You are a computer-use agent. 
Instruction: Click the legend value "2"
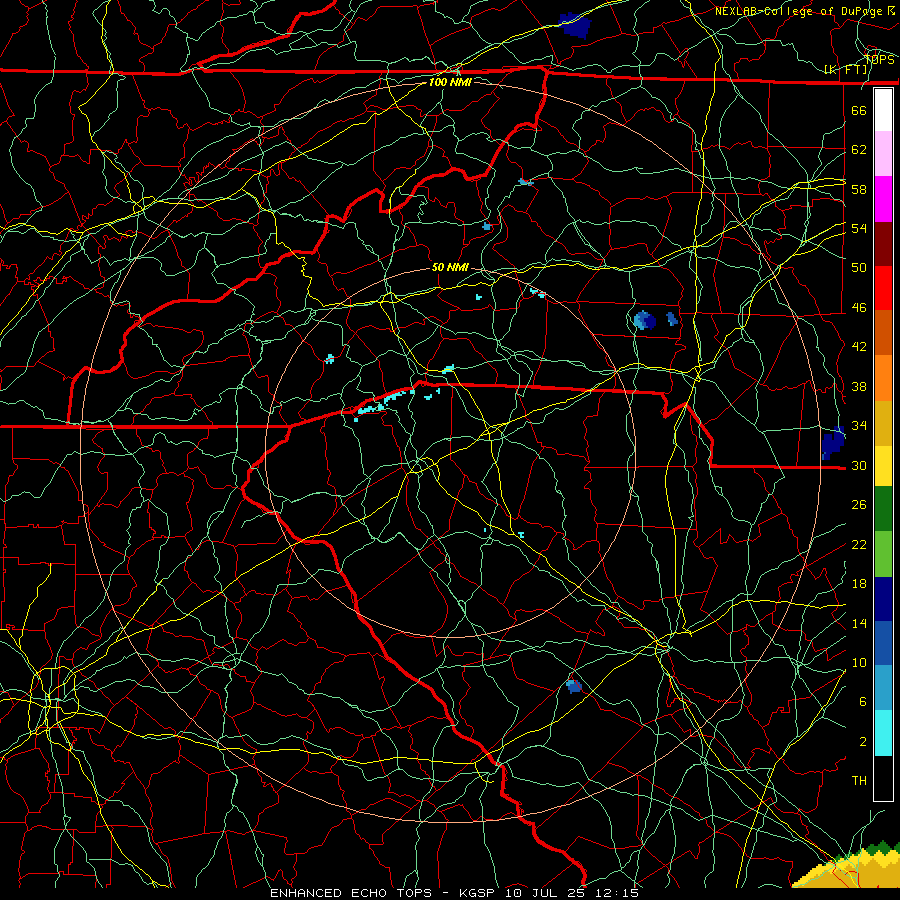point(863,742)
